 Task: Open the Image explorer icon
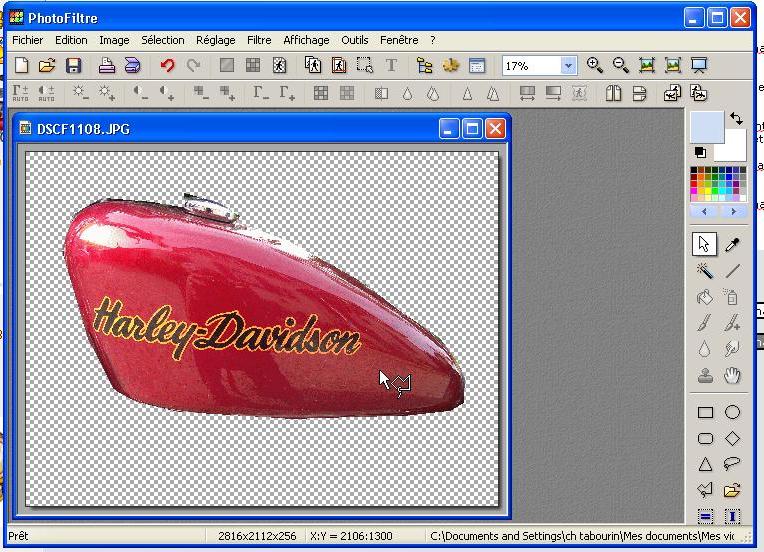424,65
